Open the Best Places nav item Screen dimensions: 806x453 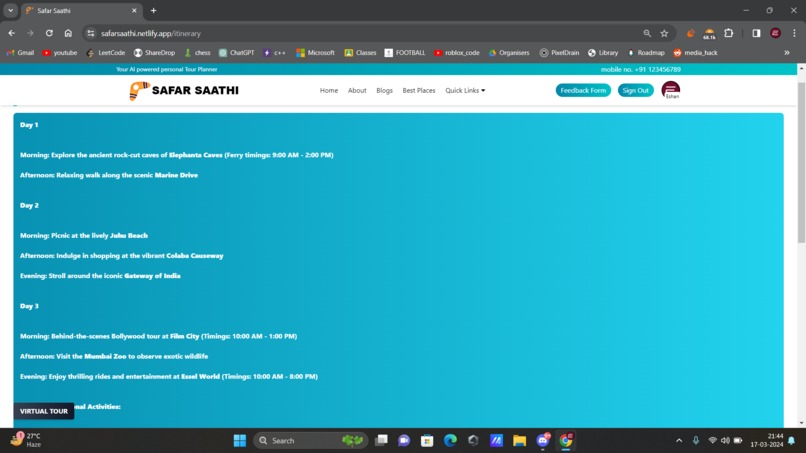tap(418, 90)
